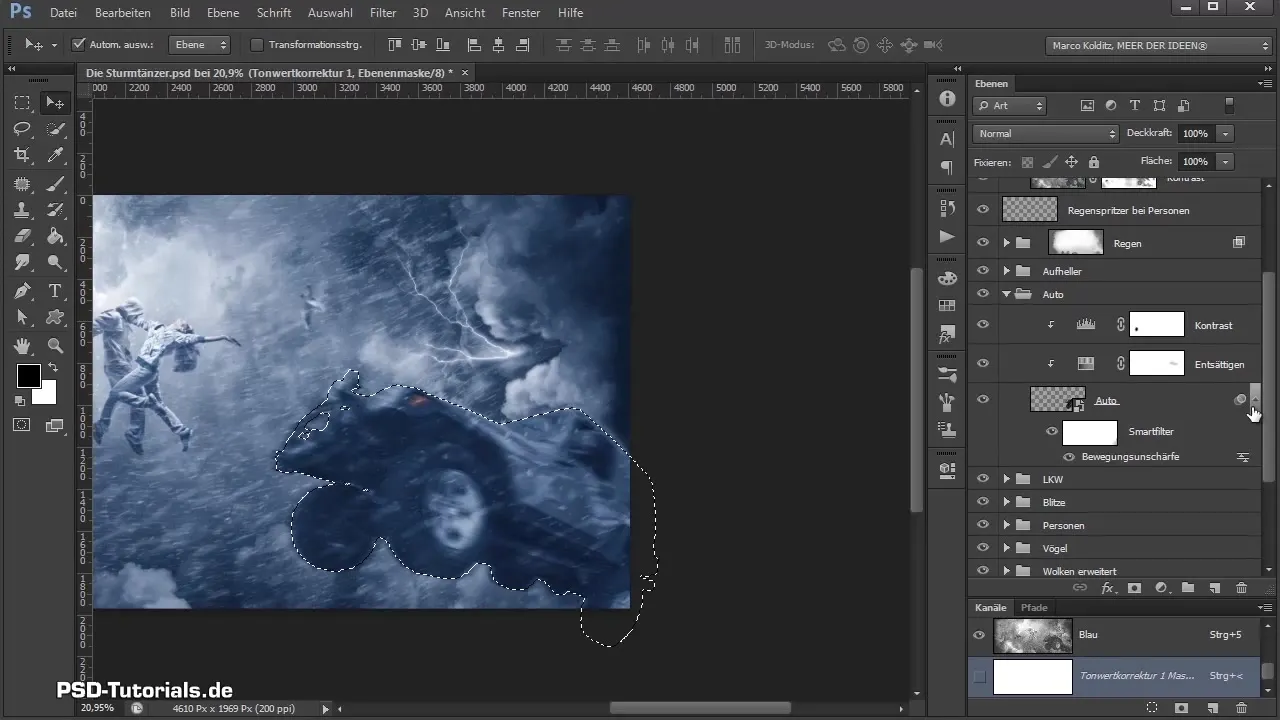Open the Info panel icon
This screenshot has height=720, width=1280.
click(946, 99)
